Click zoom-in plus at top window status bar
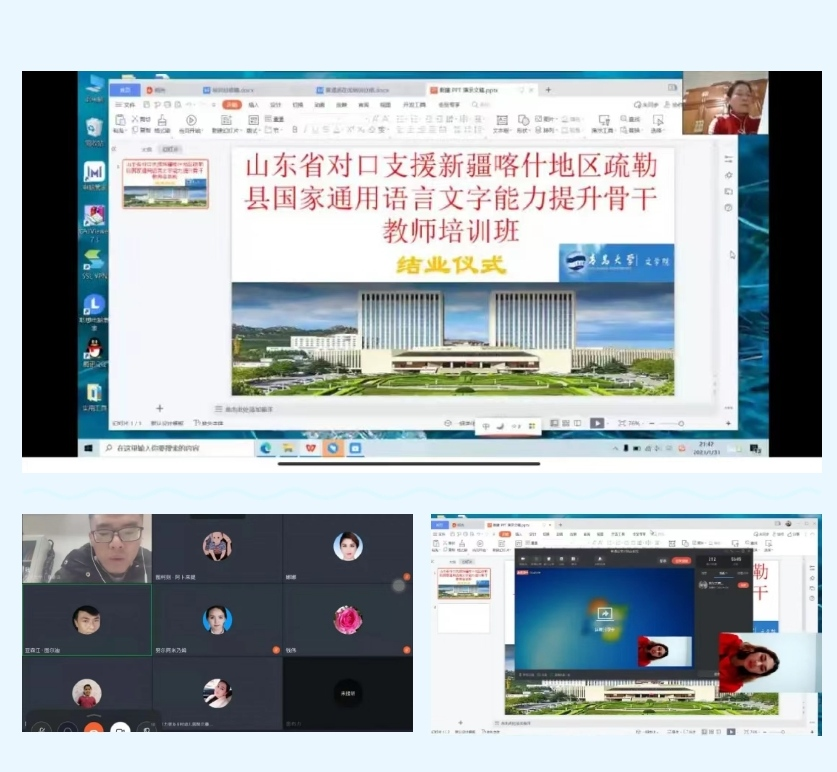The height and width of the screenshot is (772, 837). tap(728, 423)
